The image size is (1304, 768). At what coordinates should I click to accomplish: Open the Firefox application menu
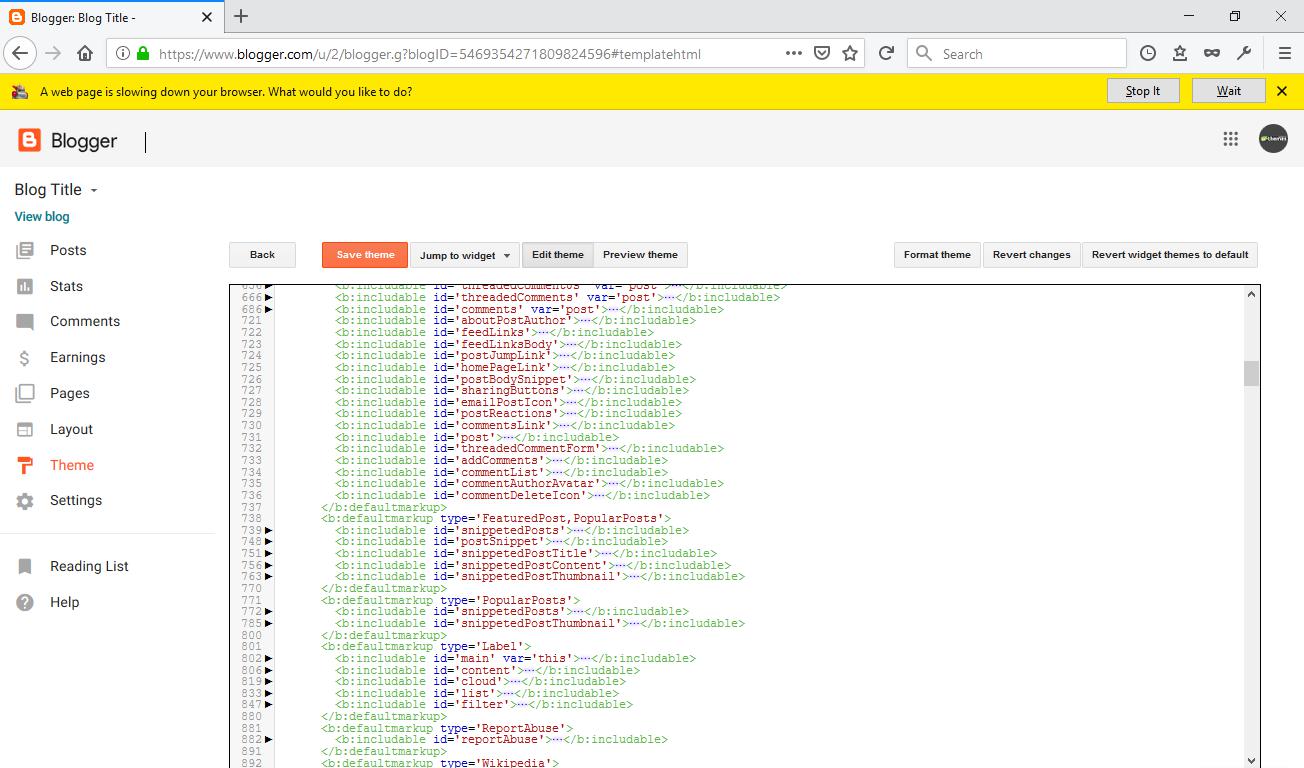click(x=1283, y=53)
